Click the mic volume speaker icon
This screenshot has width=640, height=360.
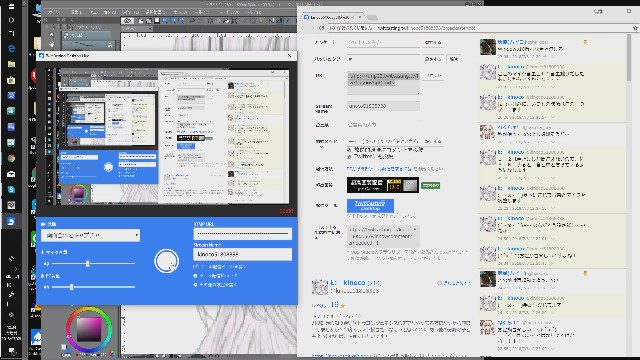[46, 264]
